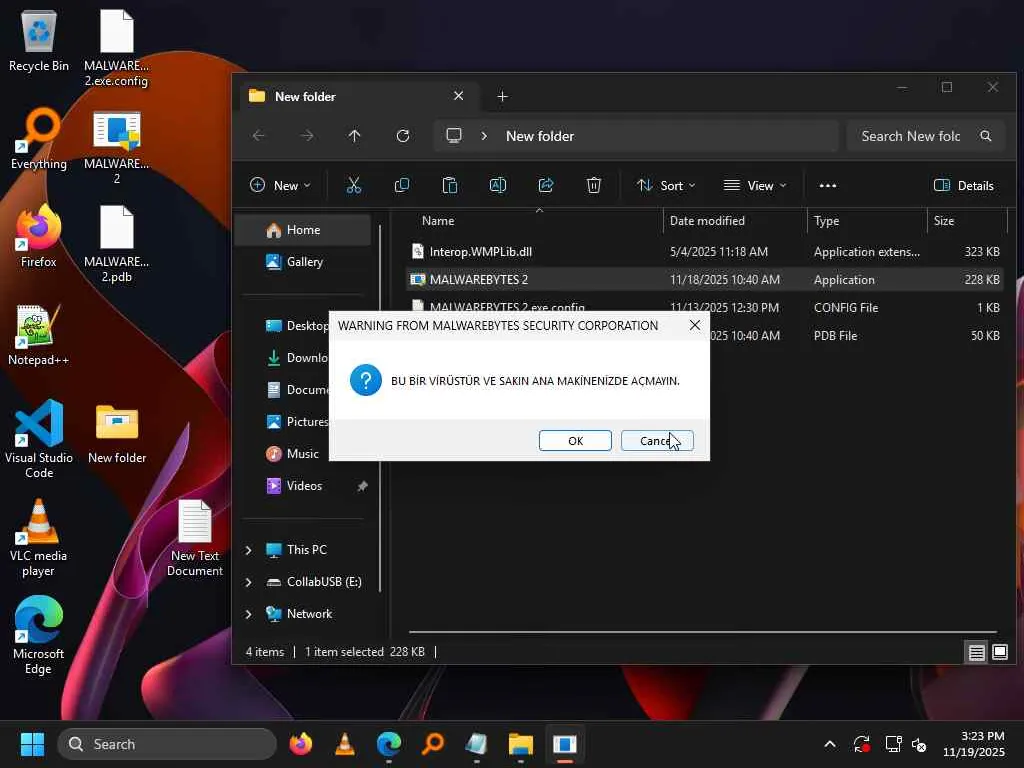
Task: Open the Windows Start menu
Action: click(32, 744)
